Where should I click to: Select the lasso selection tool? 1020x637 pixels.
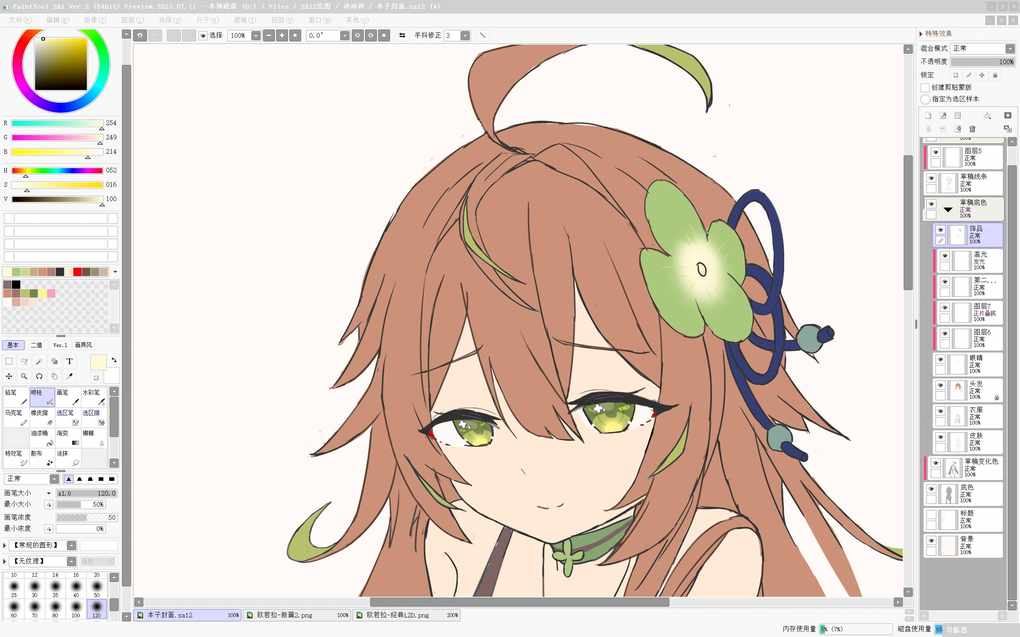pyautogui.click(x=24, y=361)
